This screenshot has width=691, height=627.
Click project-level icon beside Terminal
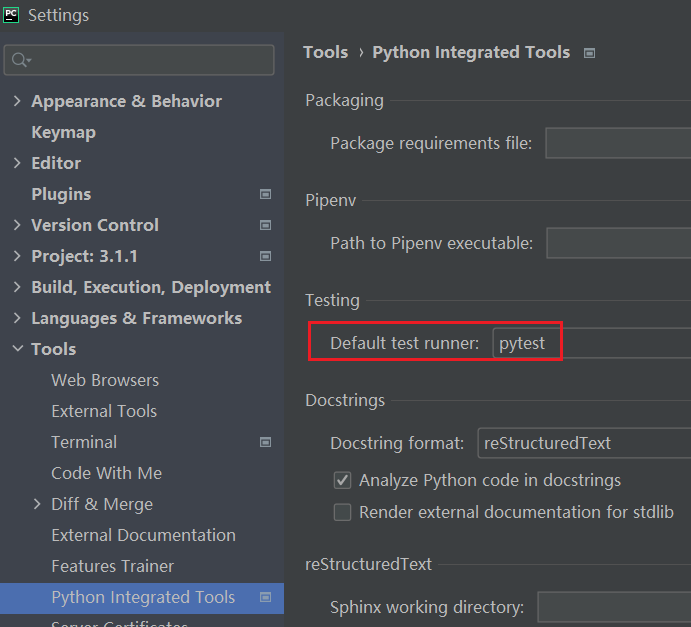[x=265, y=442]
